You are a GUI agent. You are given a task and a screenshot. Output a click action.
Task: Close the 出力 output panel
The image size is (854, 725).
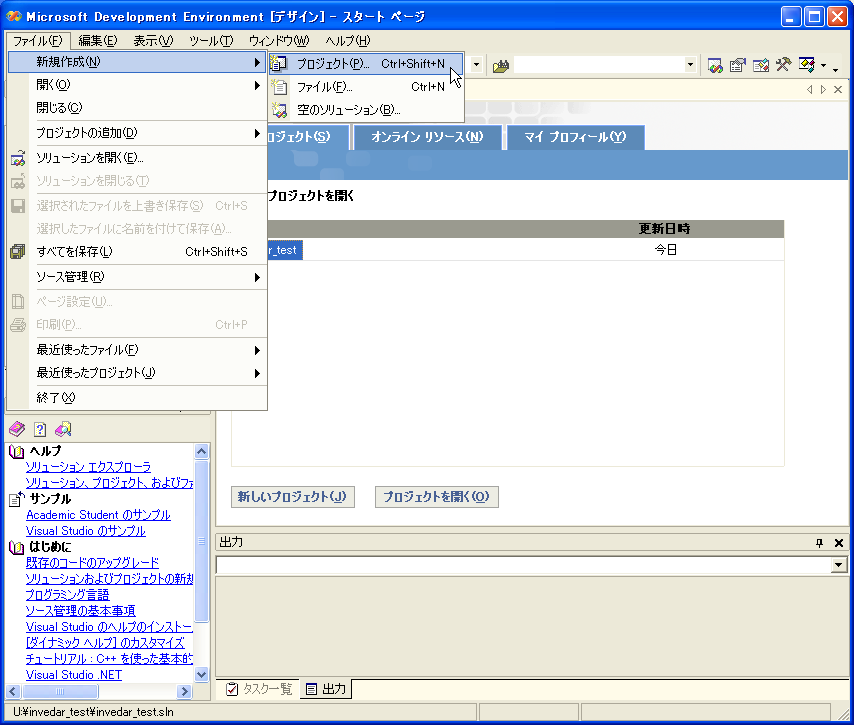click(839, 543)
